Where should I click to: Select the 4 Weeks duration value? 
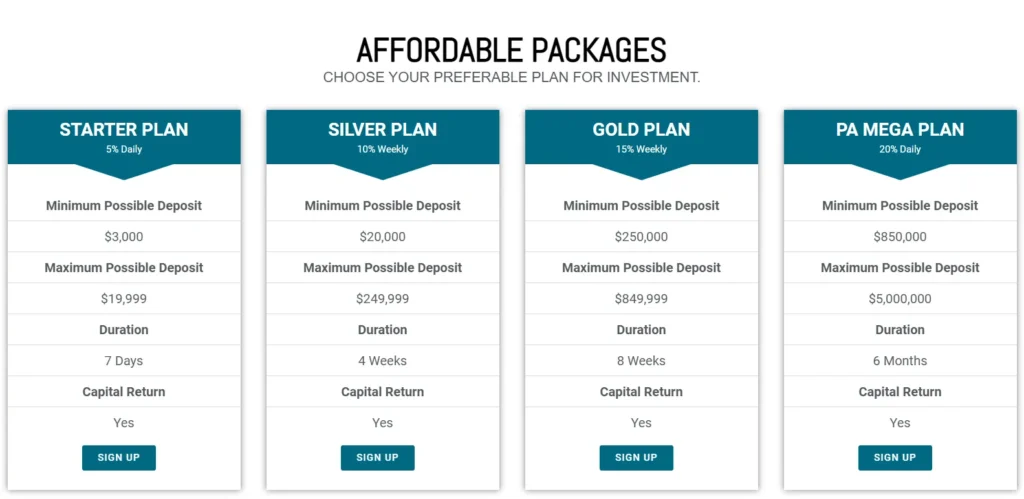point(383,361)
